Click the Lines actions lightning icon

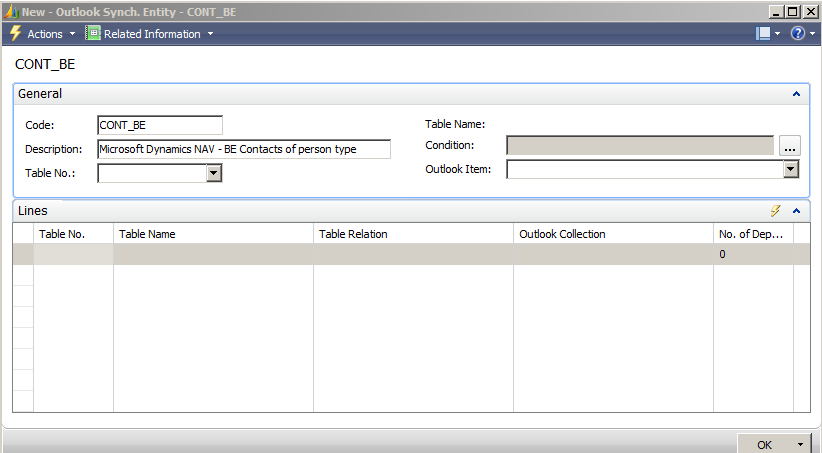click(x=774, y=211)
